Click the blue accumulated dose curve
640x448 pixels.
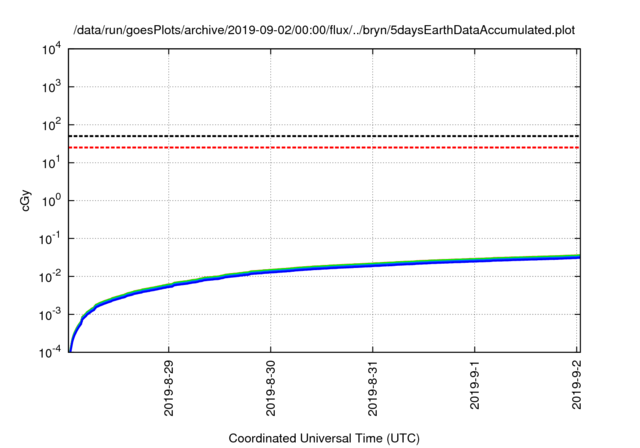click(324, 268)
